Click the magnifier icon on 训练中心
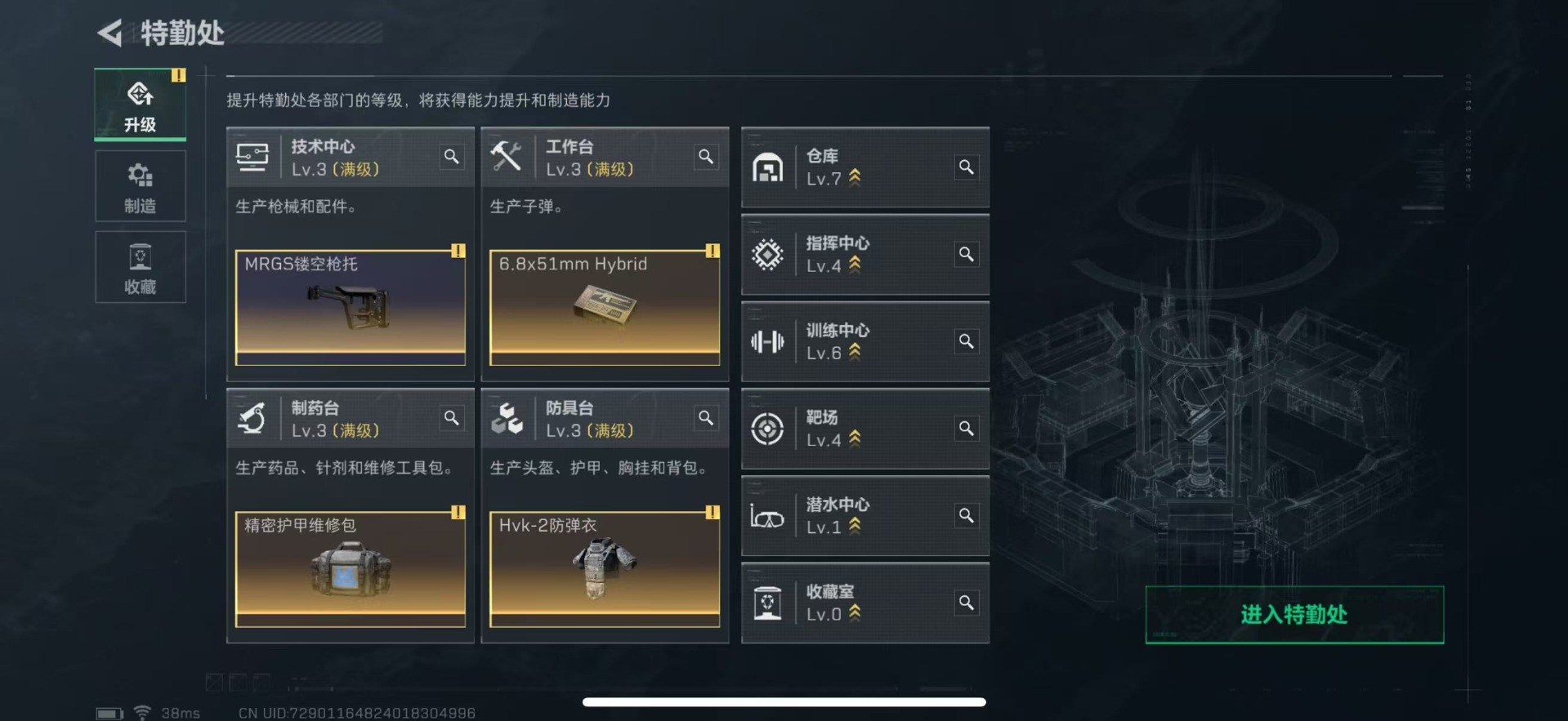This screenshot has height=721, width=1568. coord(966,341)
